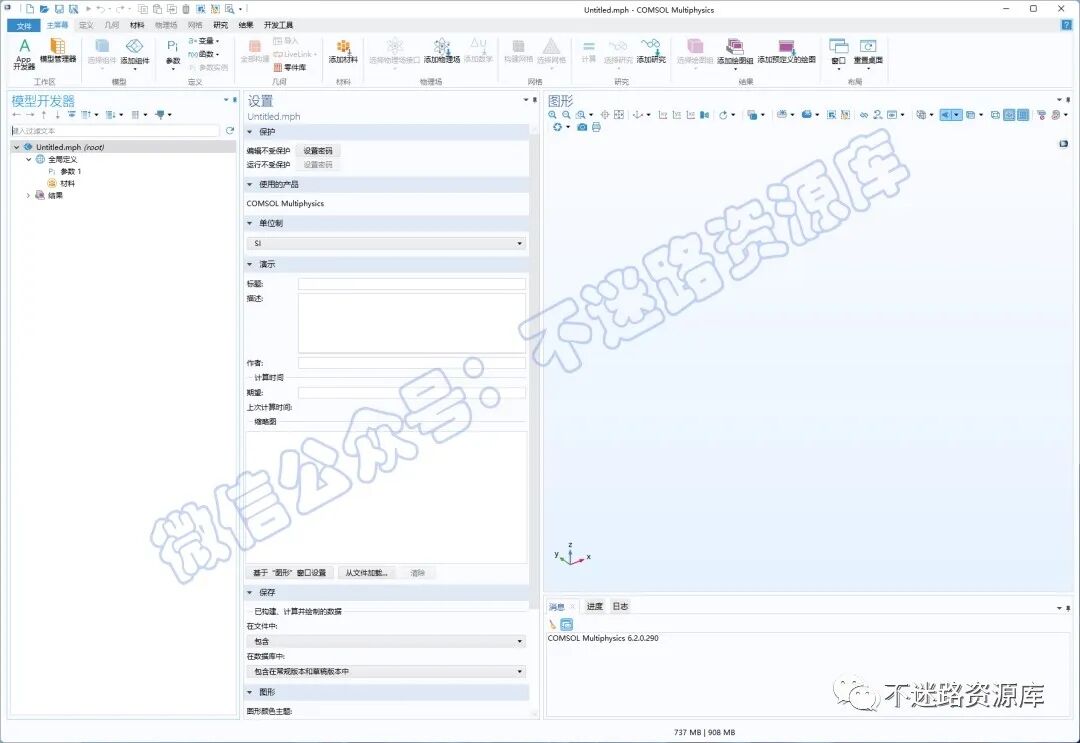Click the blue help question mark icon
This screenshot has height=743, width=1080.
1066,25
